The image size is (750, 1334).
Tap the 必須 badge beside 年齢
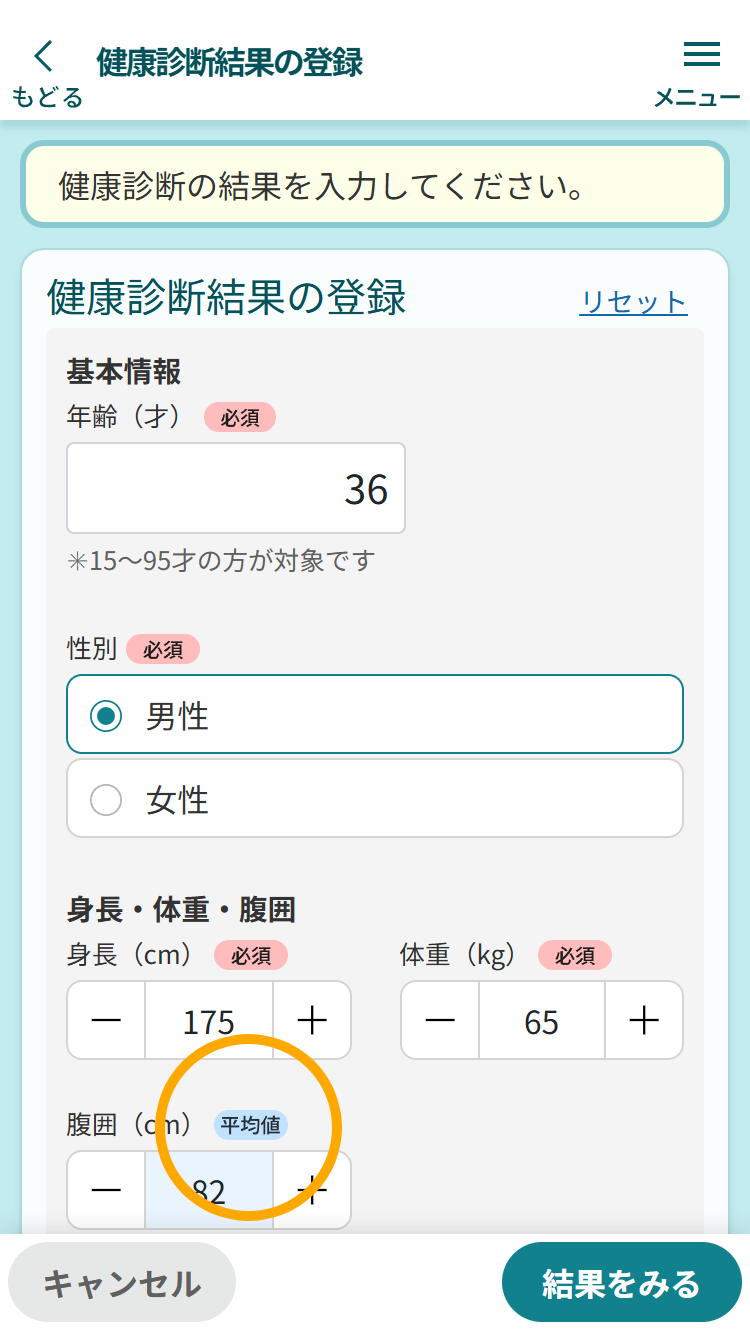pyautogui.click(x=240, y=418)
